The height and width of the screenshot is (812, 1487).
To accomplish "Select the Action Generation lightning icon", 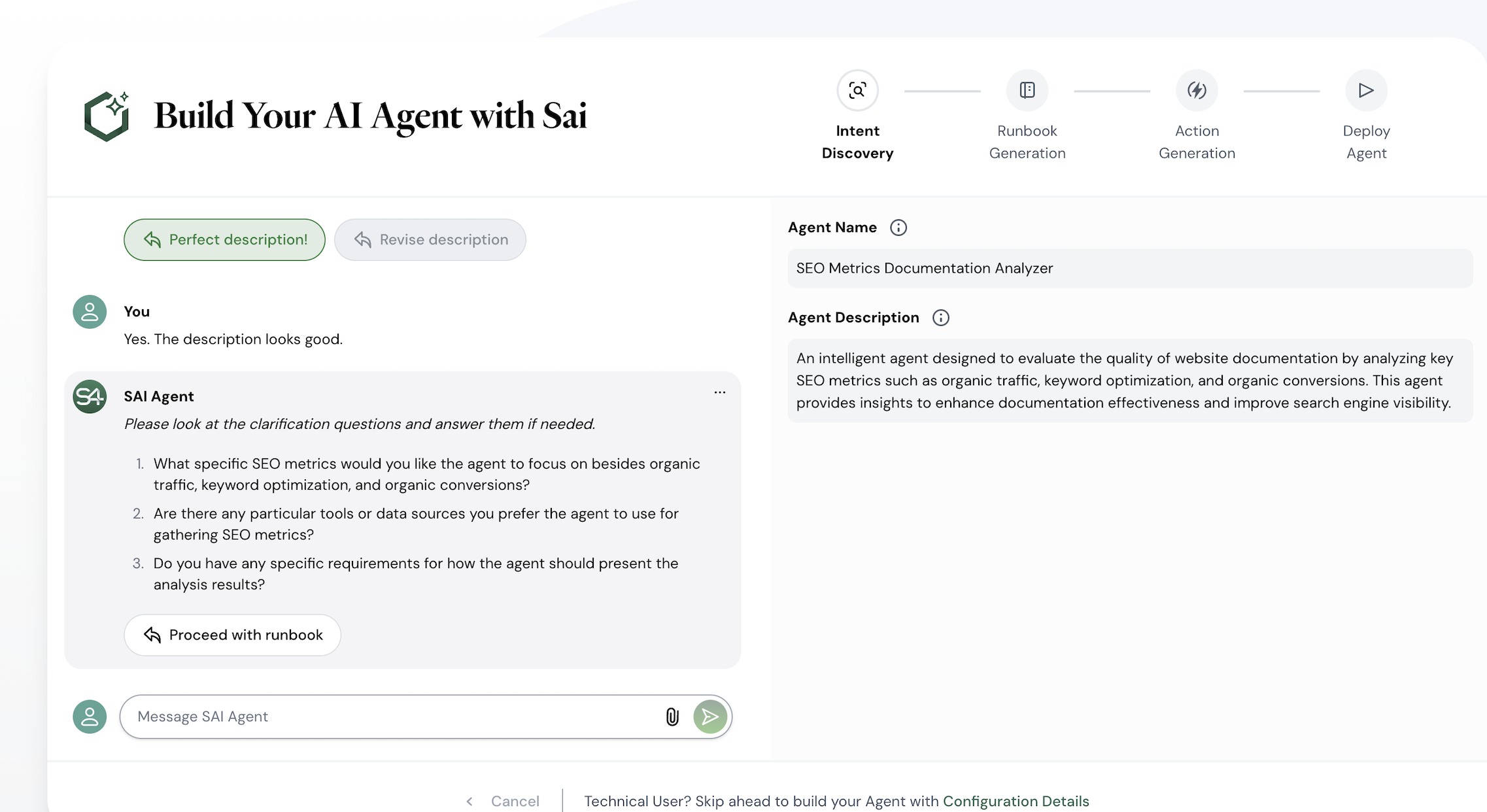I will tap(1197, 90).
